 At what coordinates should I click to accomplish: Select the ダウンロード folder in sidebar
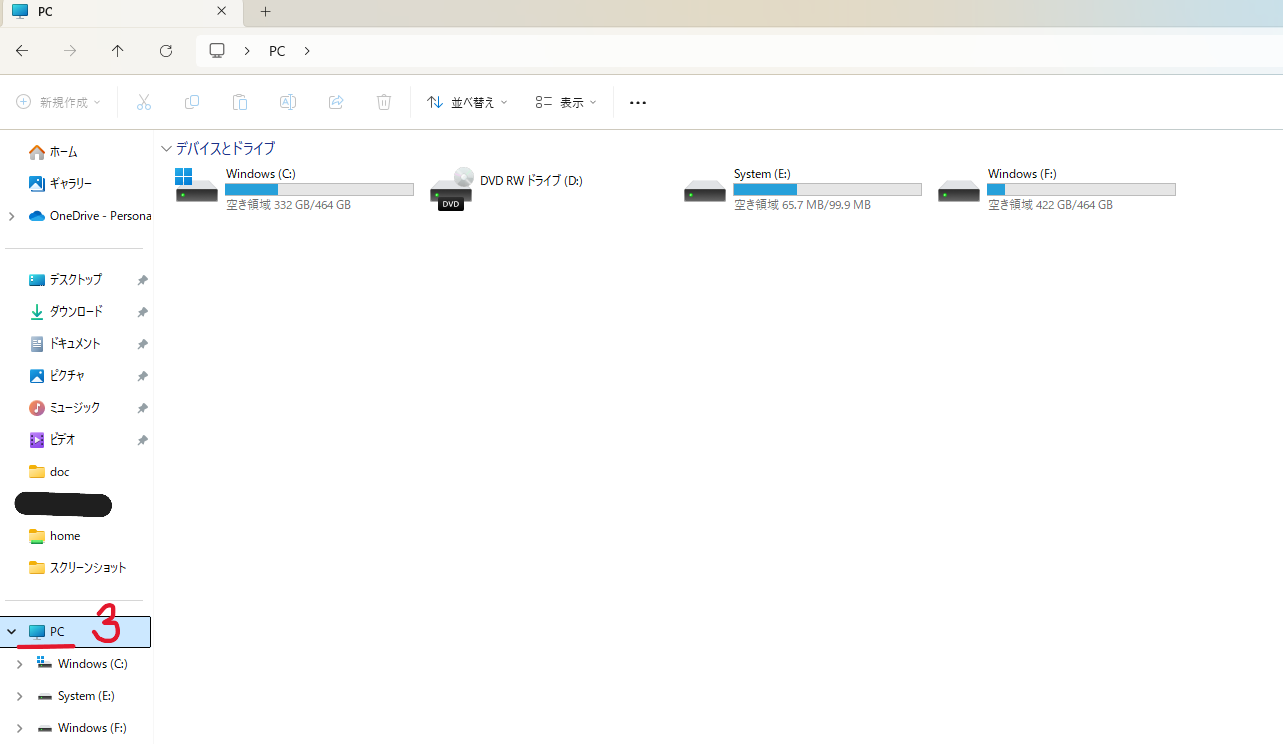76,312
